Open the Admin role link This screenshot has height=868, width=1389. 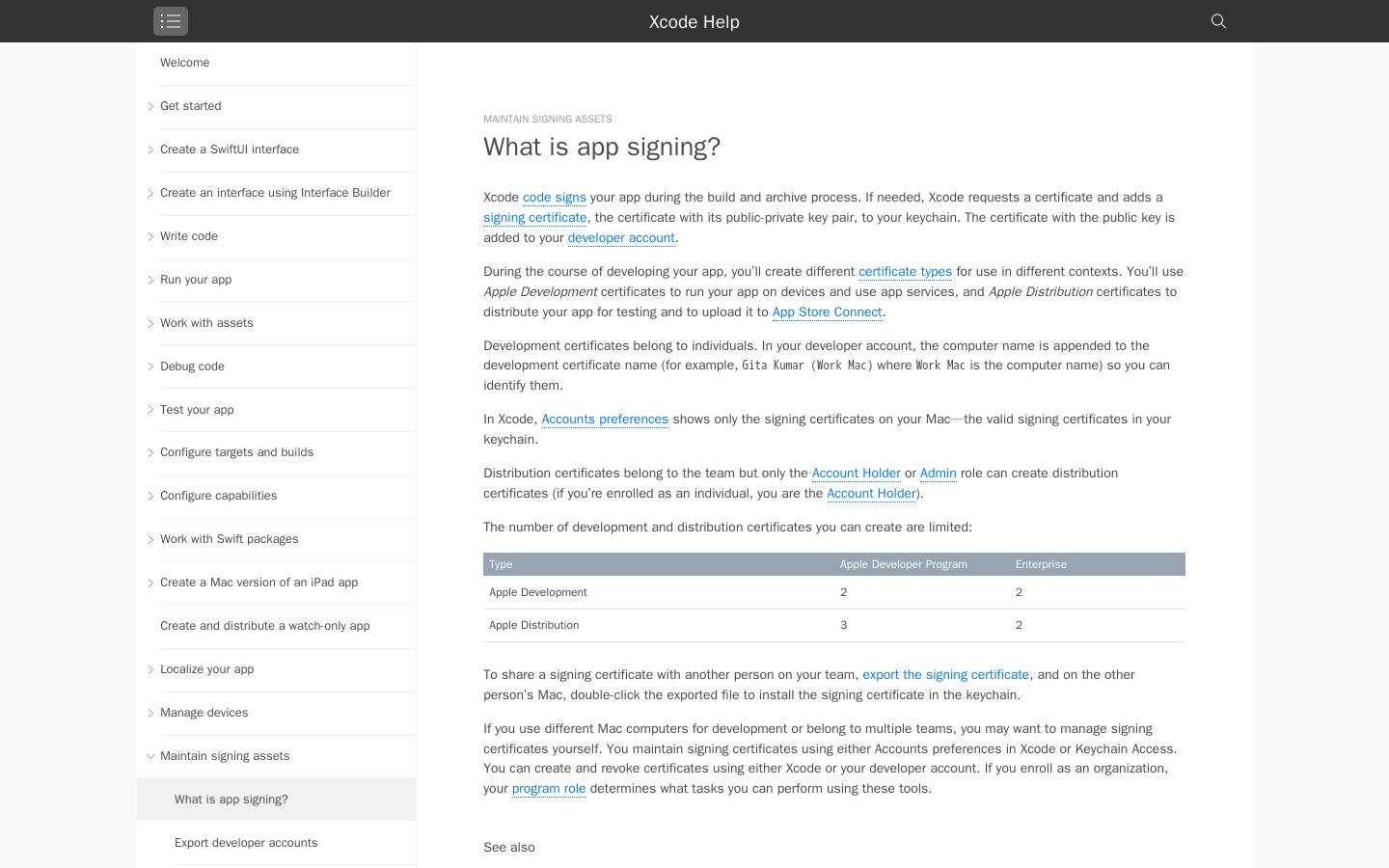pos(939,474)
